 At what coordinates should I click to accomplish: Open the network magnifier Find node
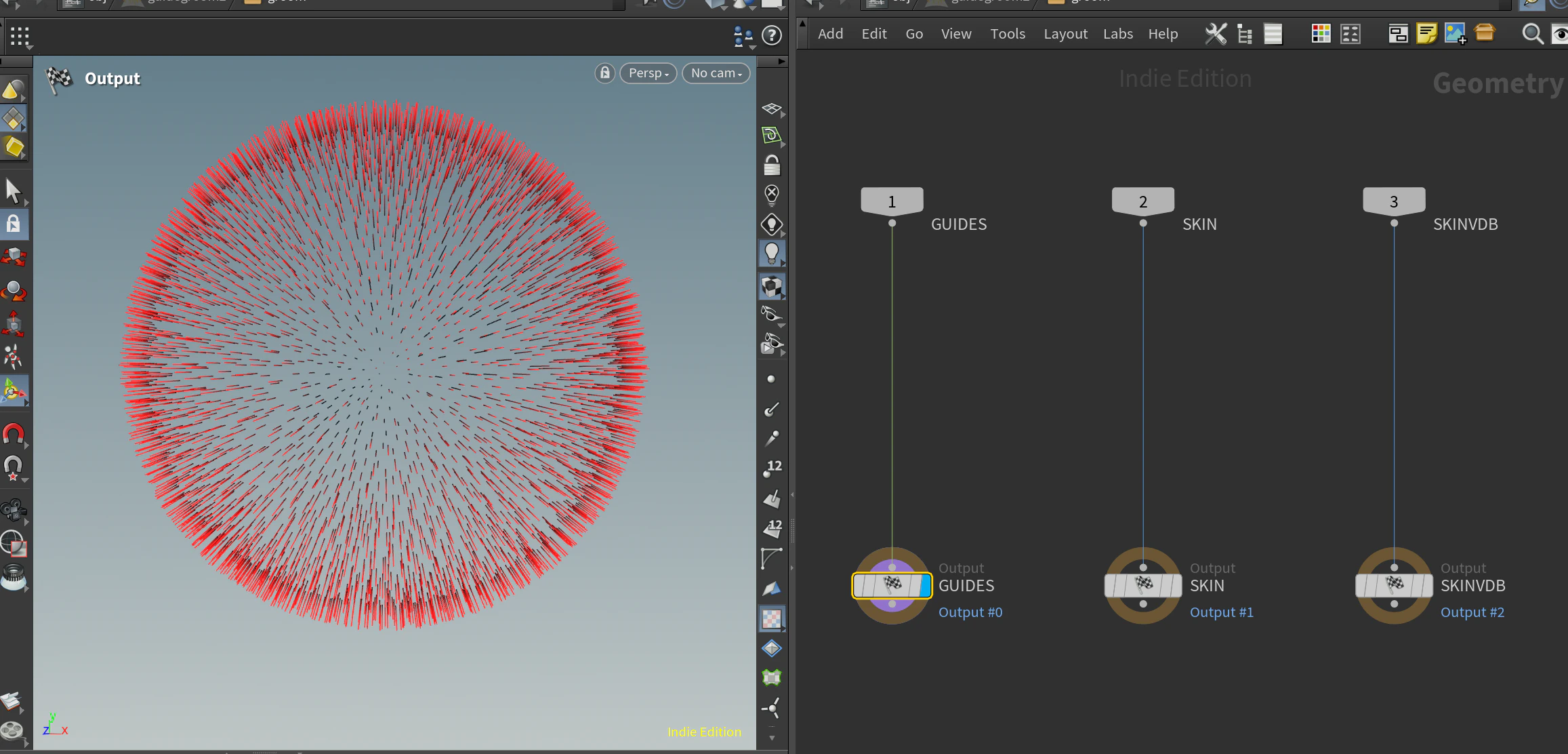1532,34
